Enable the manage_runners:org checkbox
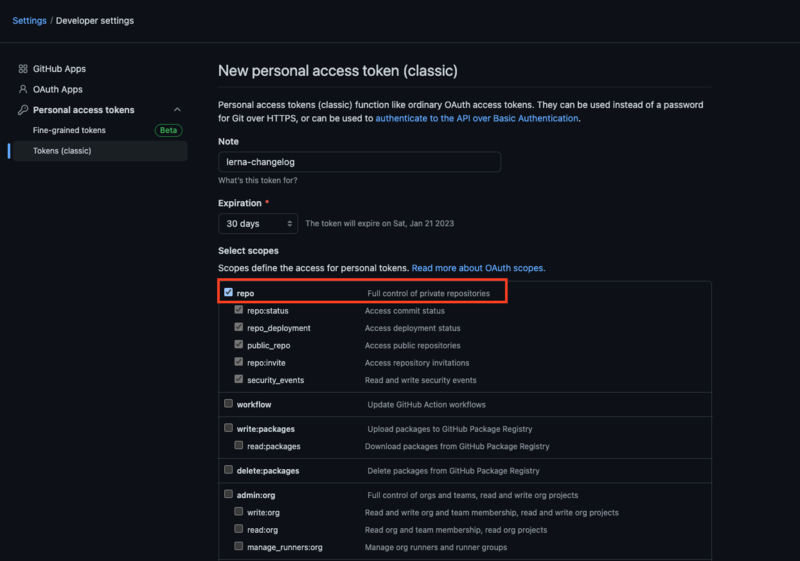This screenshot has height=561, width=800. click(x=238, y=546)
